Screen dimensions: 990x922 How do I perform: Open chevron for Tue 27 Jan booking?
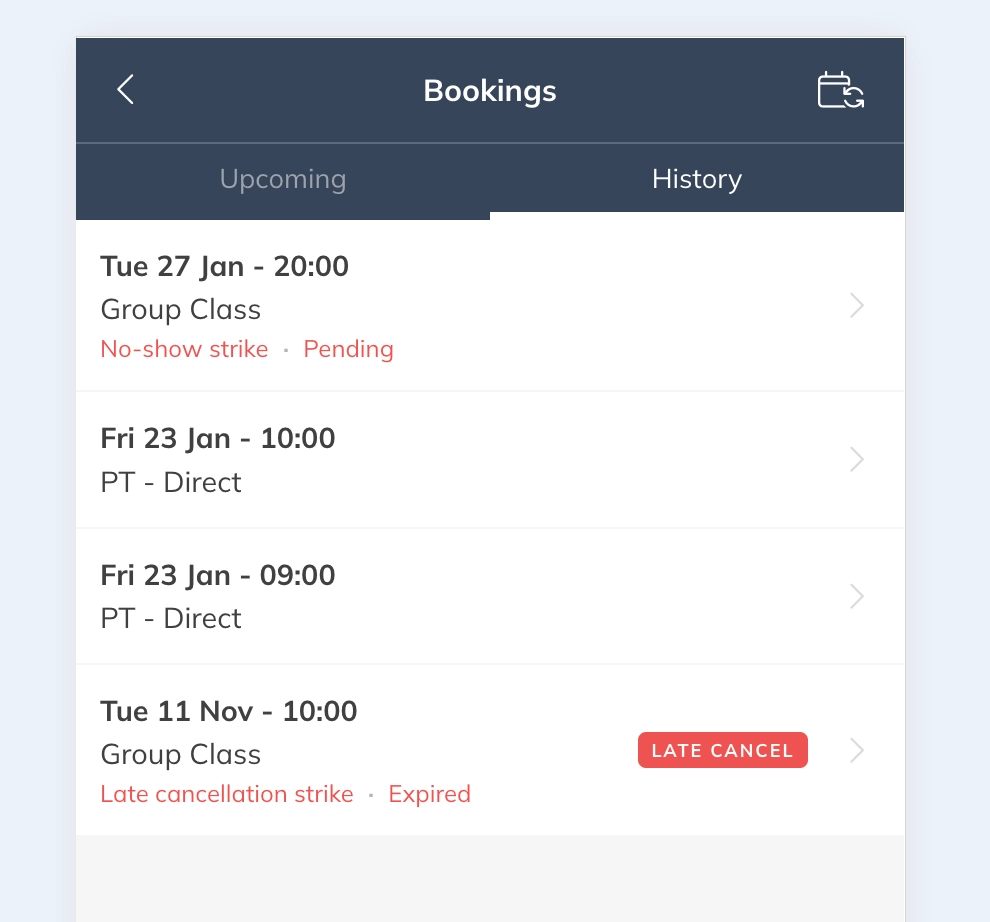click(856, 306)
